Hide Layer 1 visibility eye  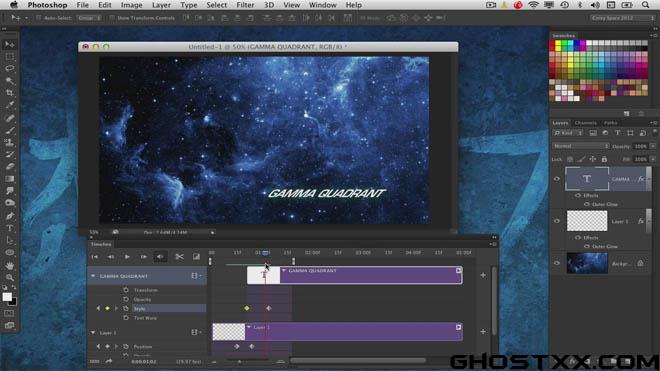pyautogui.click(x=557, y=221)
